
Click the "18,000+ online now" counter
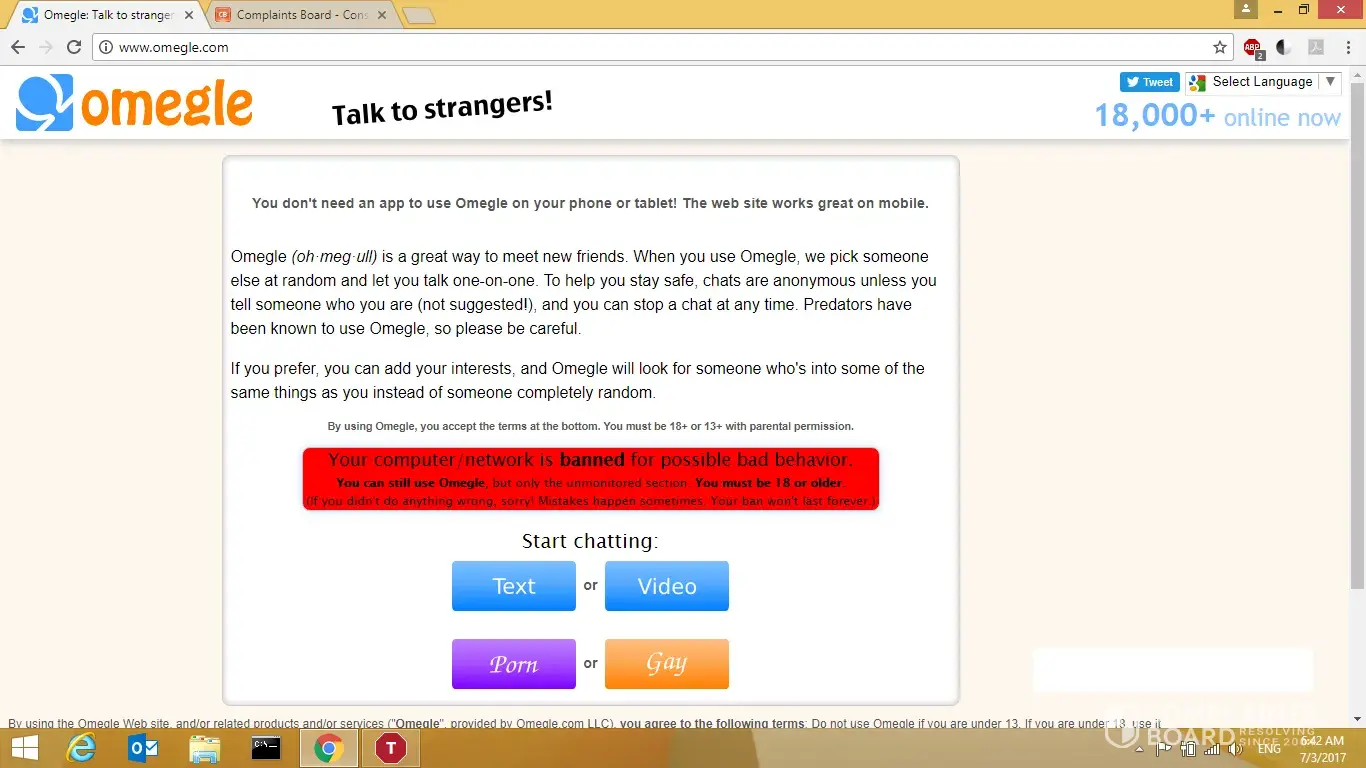click(1217, 116)
